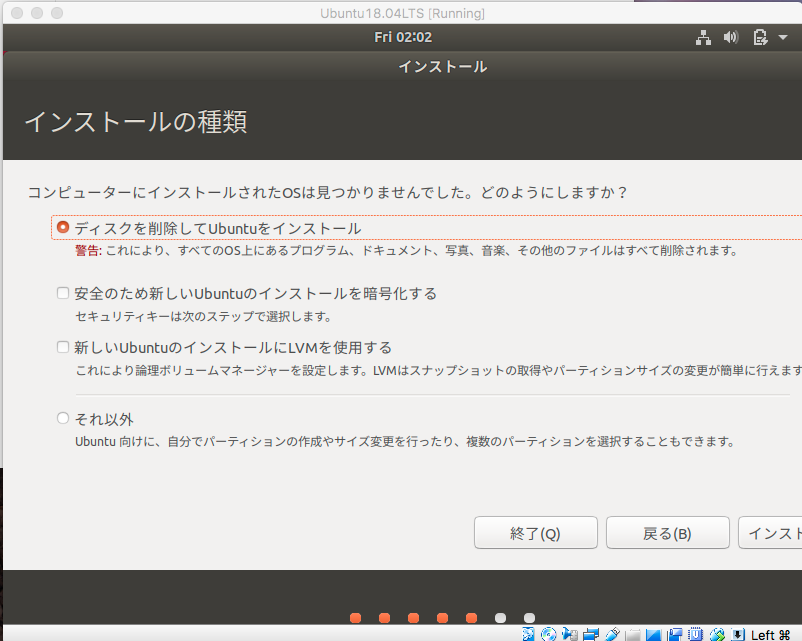The image size is (802, 641).
Task: Open the power/session icon in top bar
Action: (x=760, y=37)
